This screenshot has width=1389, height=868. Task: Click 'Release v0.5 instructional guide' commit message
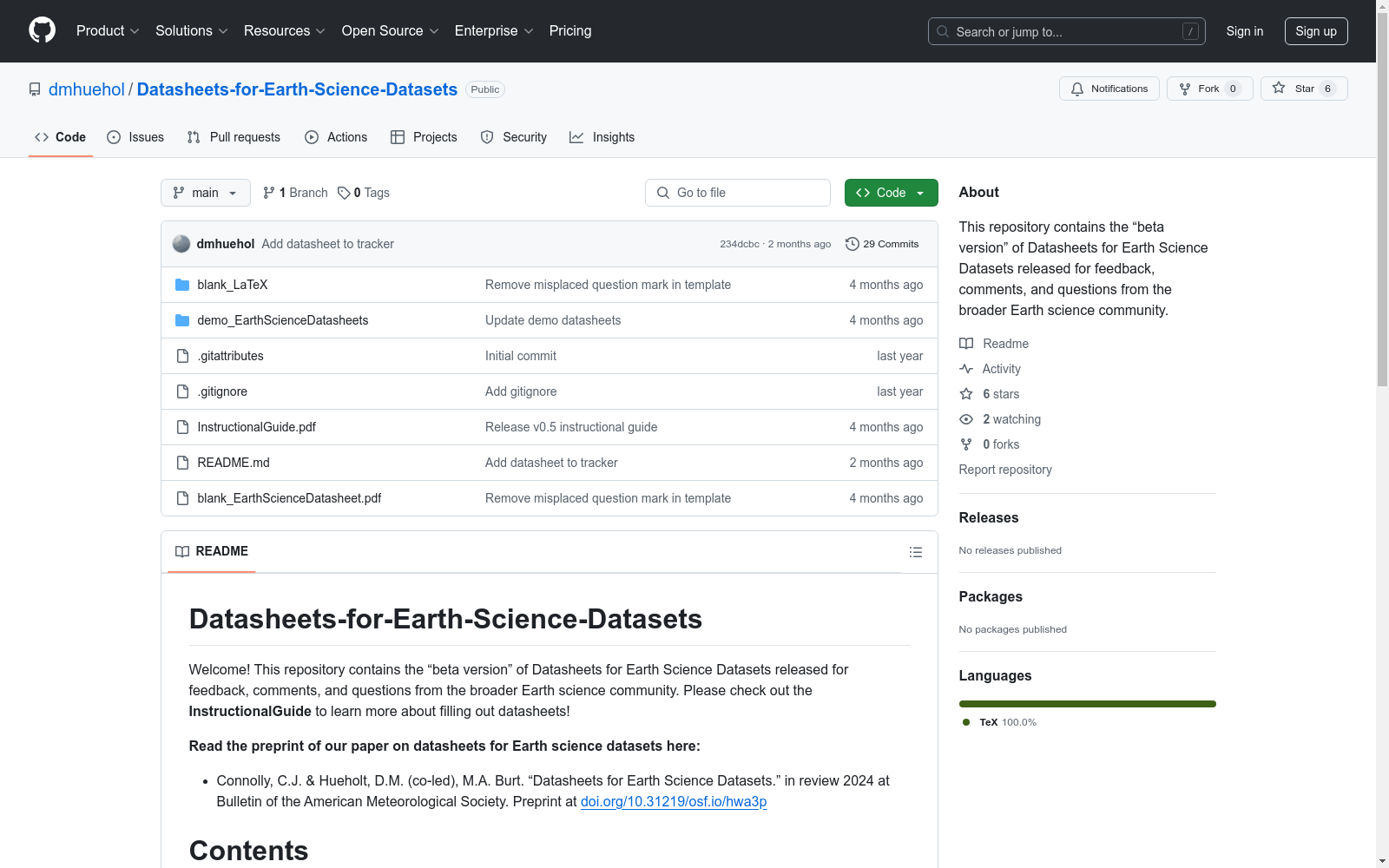pyautogui.click(x=571, y=427)
